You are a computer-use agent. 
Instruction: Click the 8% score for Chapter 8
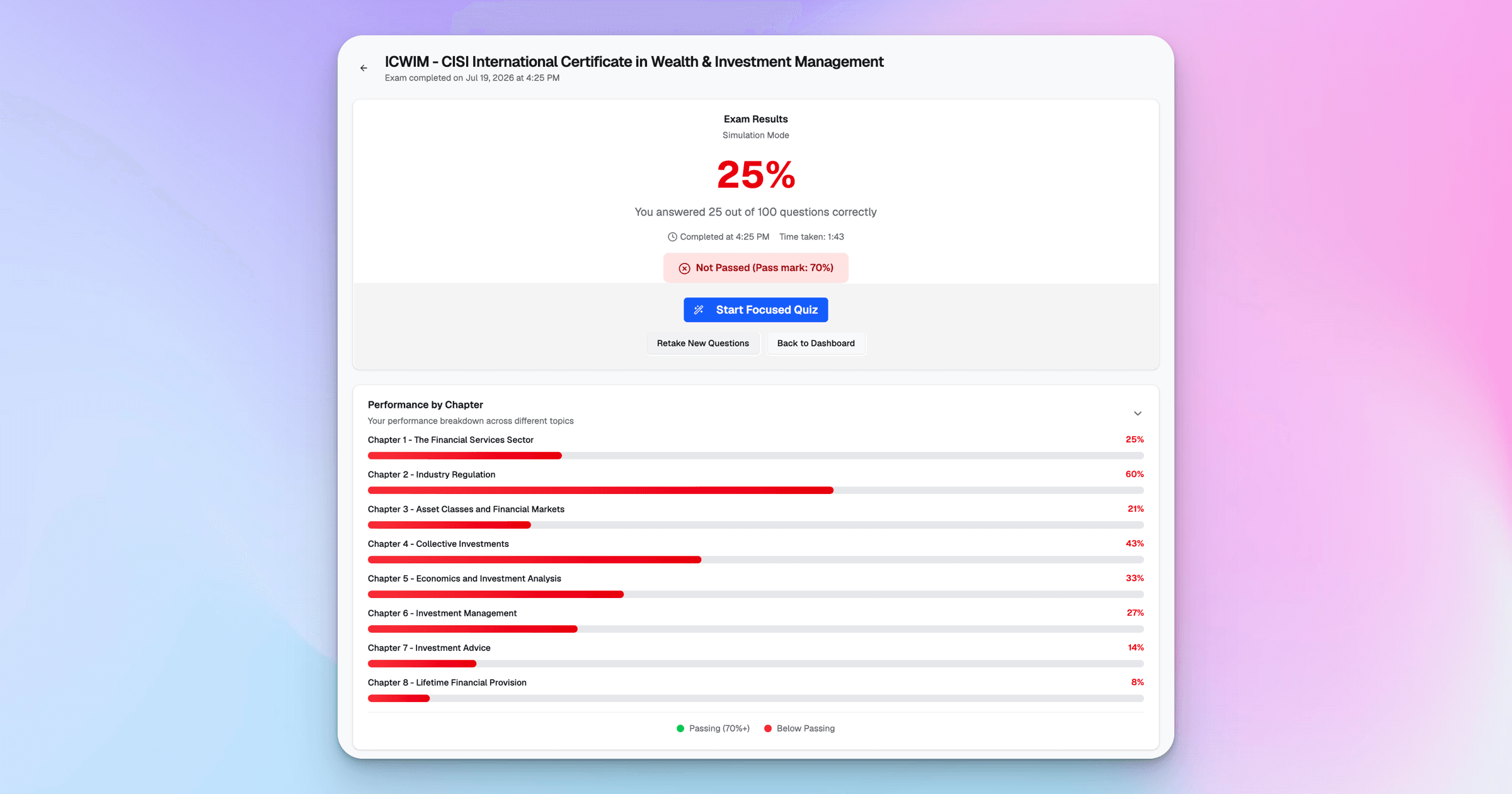click(1137, 682)
